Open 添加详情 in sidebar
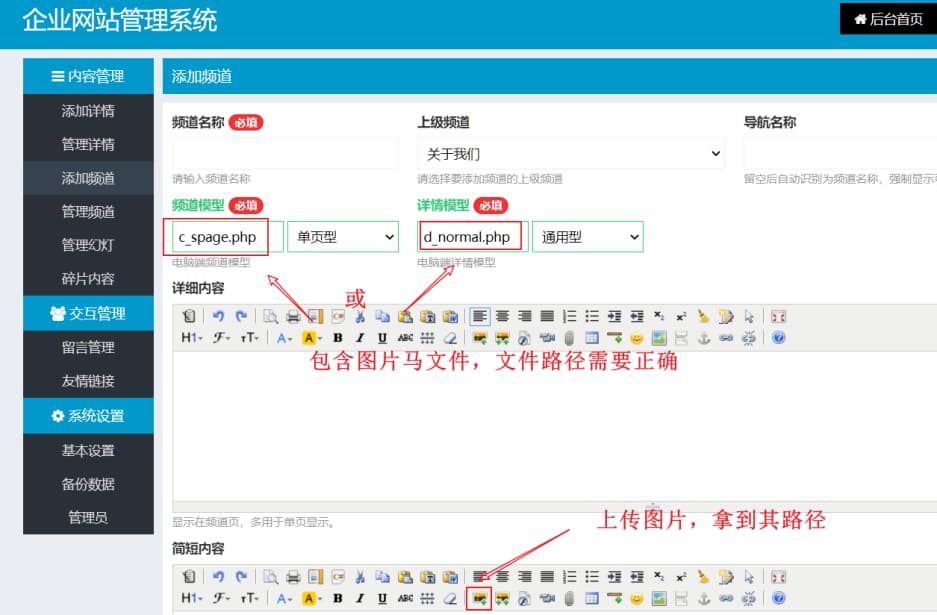Screen dimensions: 937x615 (88, 111)
